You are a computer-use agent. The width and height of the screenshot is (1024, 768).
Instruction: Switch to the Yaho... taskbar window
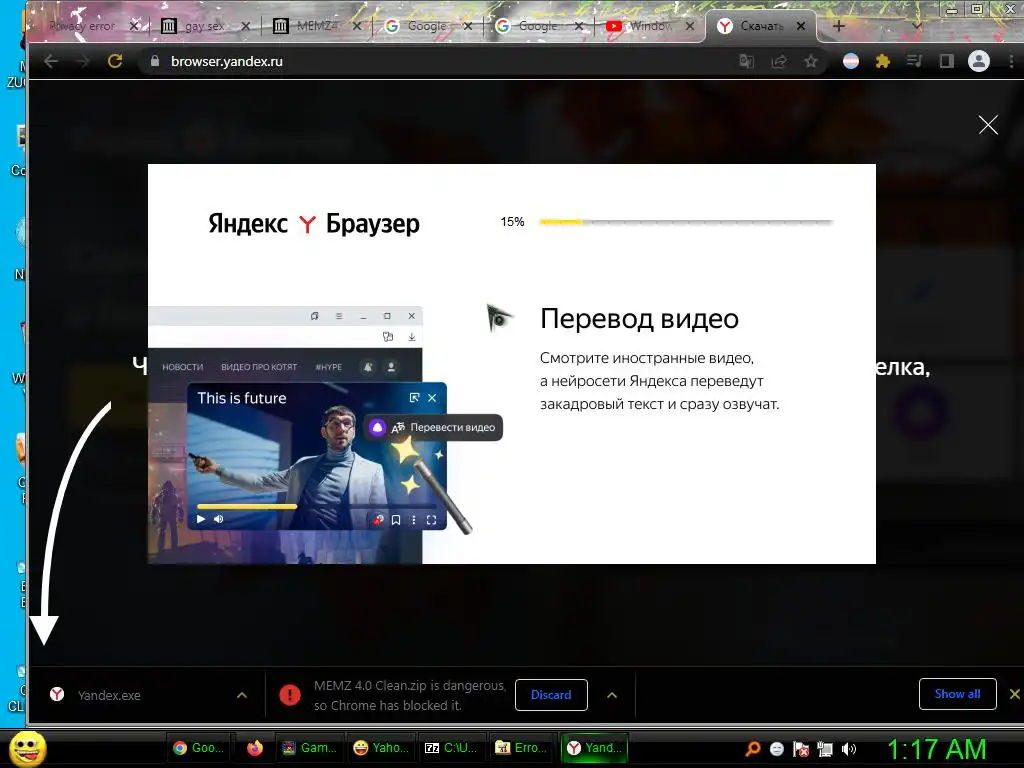[x=381, y=748]
